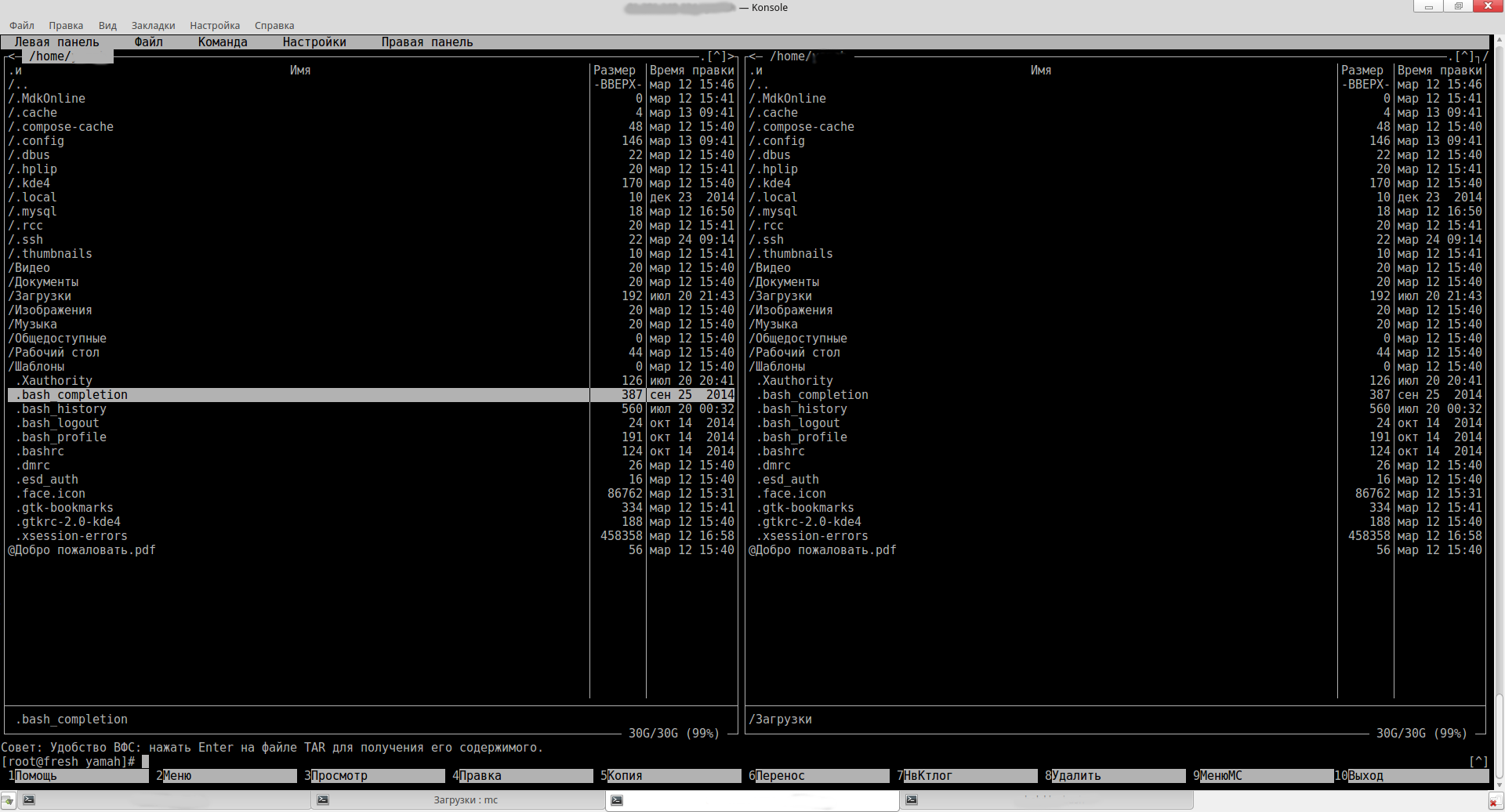The image size is (1505, 812).
Task: Select /.cache in the right panel
Action: (1115, 113)
